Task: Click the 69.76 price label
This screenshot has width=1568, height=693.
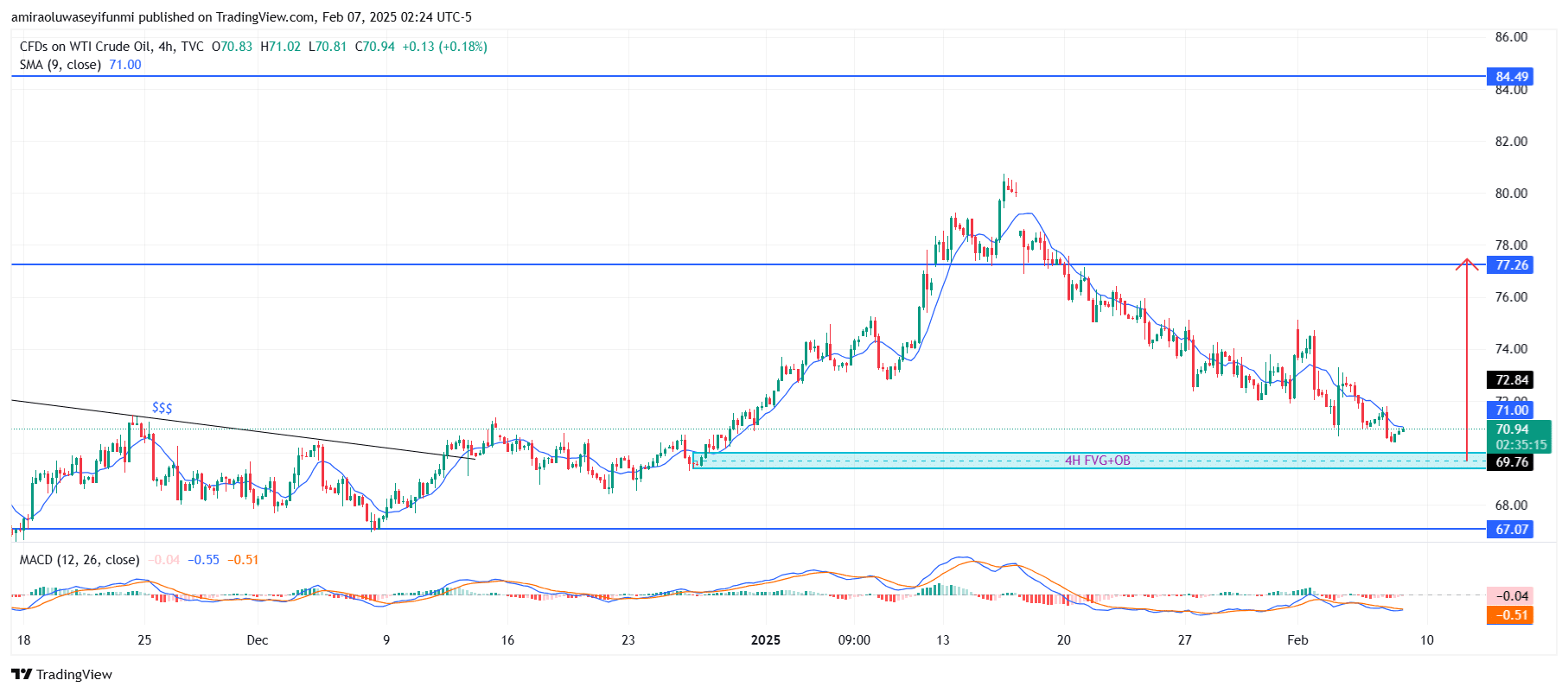Action: (x=1509, y=462)
